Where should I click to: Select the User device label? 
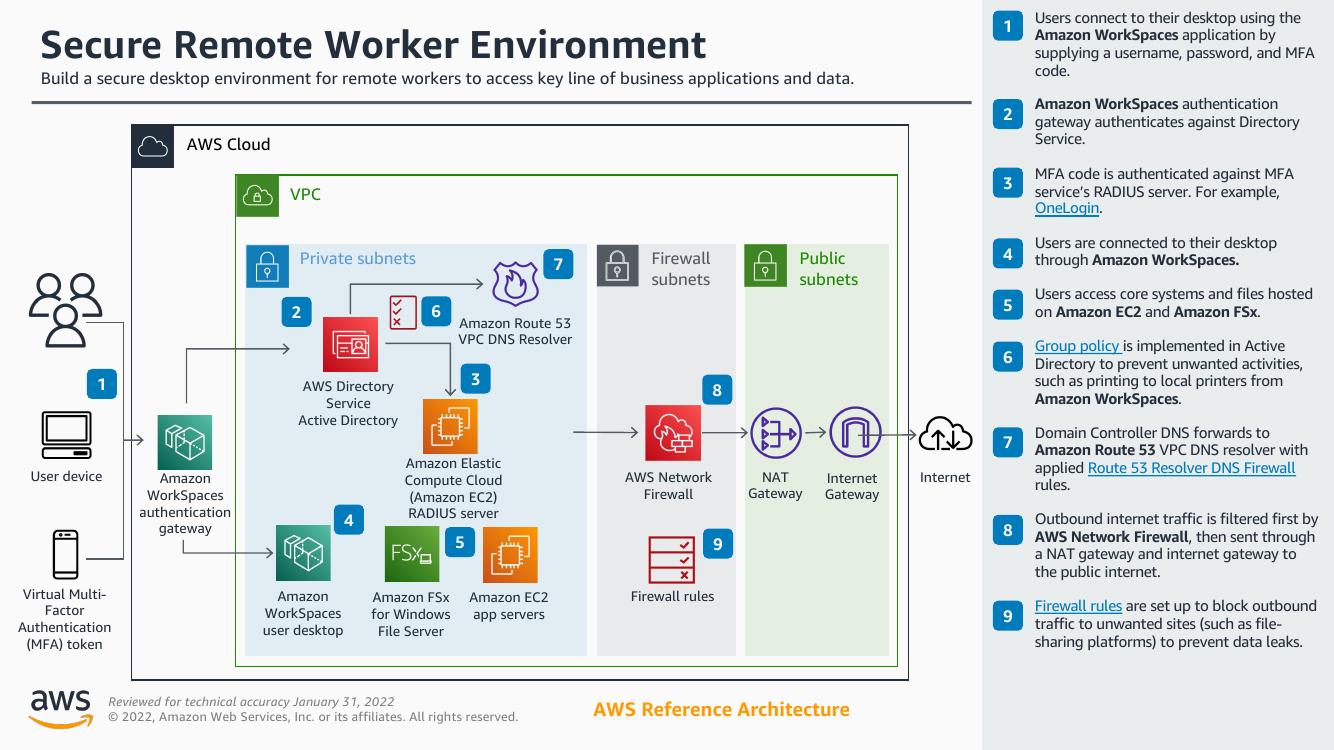pos(66,477)
